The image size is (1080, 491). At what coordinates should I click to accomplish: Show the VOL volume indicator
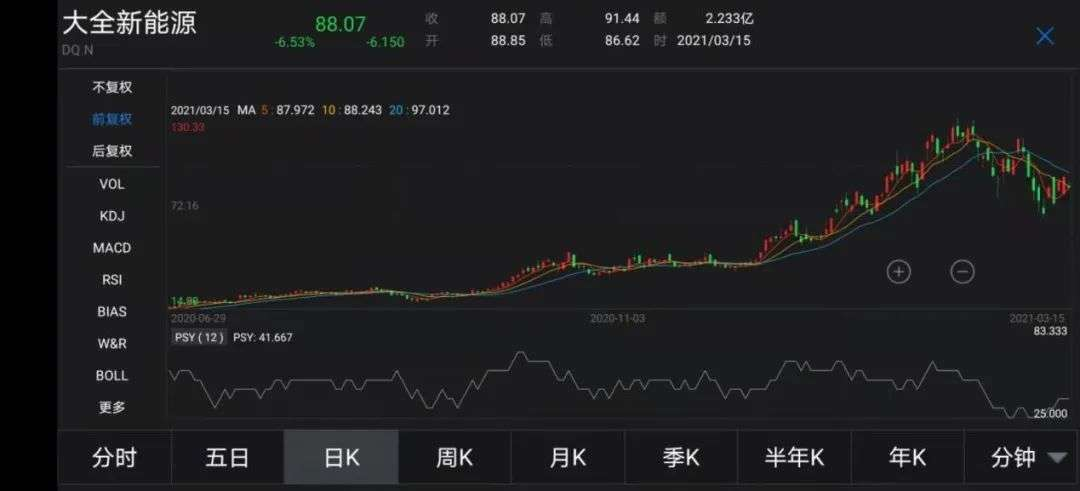tap(112, 184)
